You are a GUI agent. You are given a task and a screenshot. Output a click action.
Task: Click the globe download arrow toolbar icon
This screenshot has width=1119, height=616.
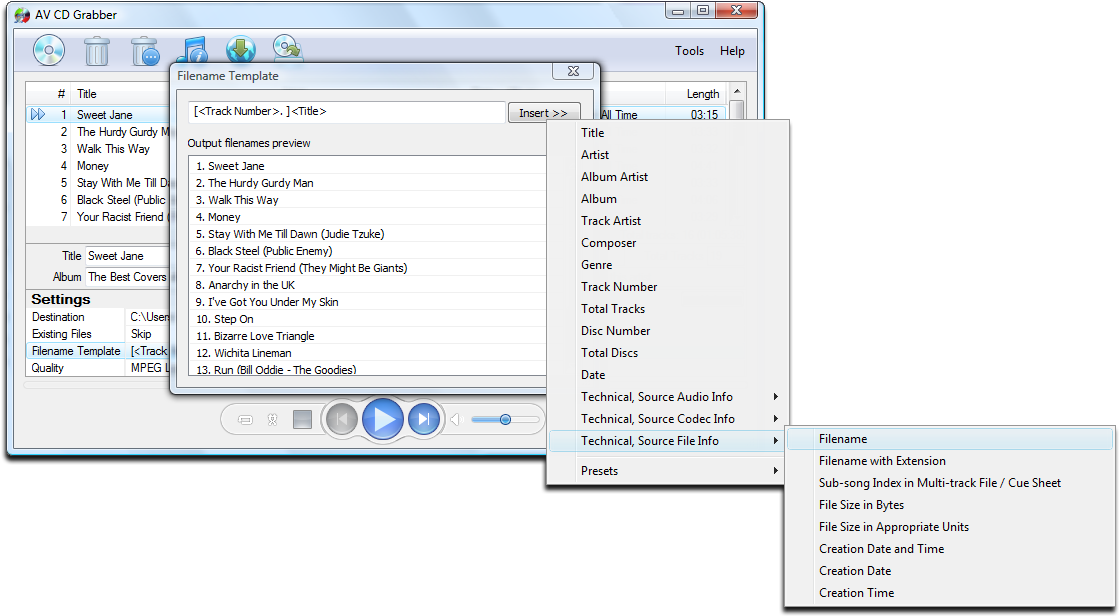point(240,50)
